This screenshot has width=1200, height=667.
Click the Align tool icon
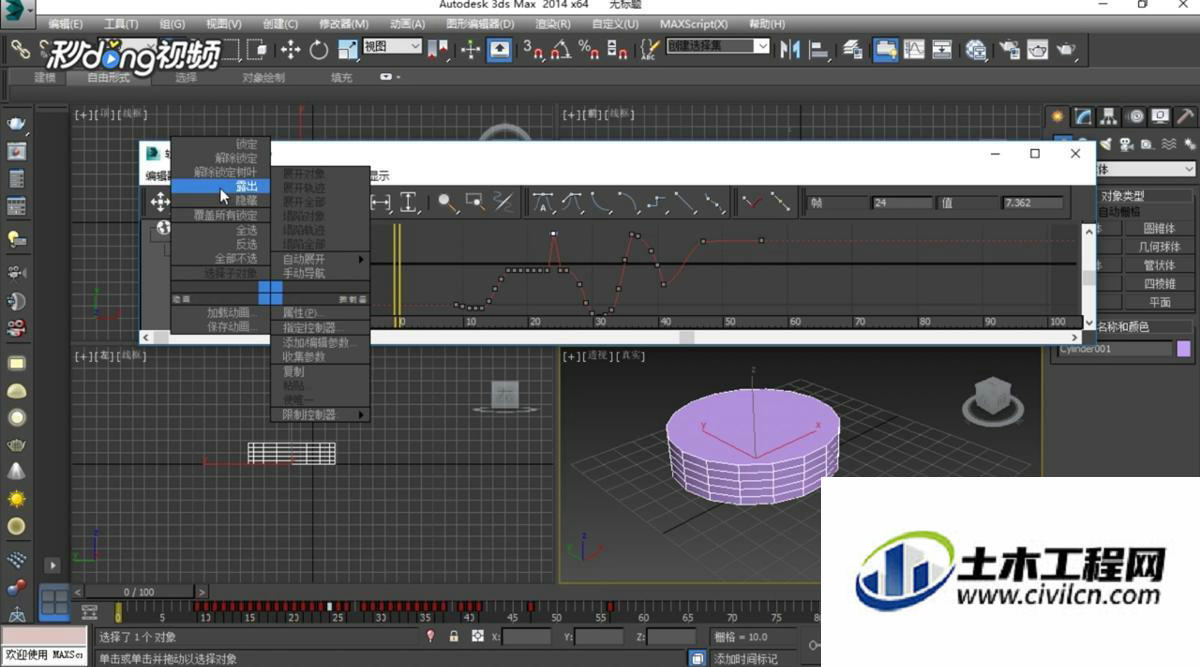point(819,48)
